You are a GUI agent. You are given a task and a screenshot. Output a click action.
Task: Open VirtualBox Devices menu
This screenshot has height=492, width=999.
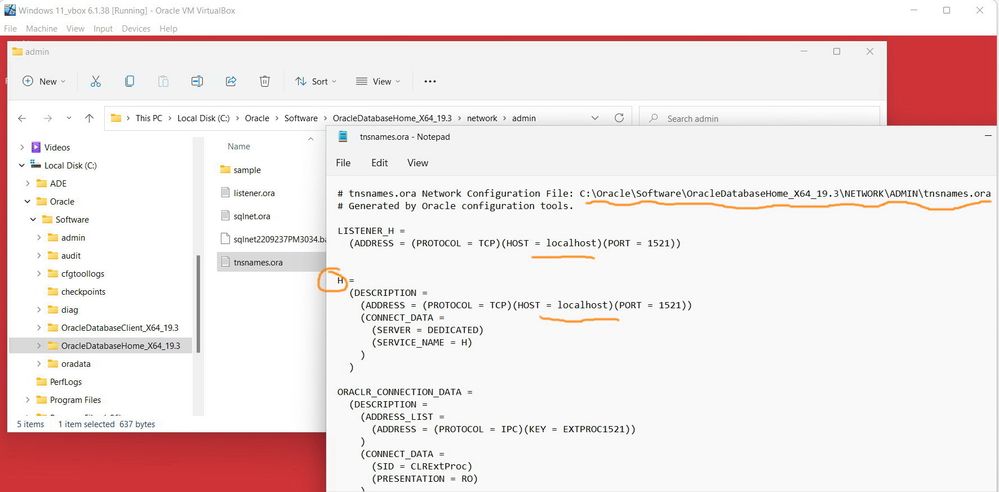click(136, 29)
